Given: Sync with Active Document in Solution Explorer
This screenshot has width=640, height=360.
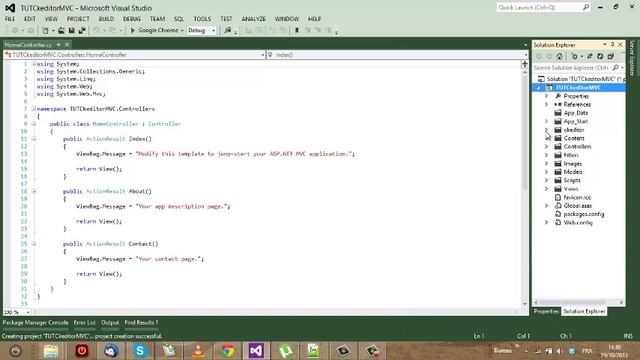Looking at the screenshot, I should pos(589,56).
